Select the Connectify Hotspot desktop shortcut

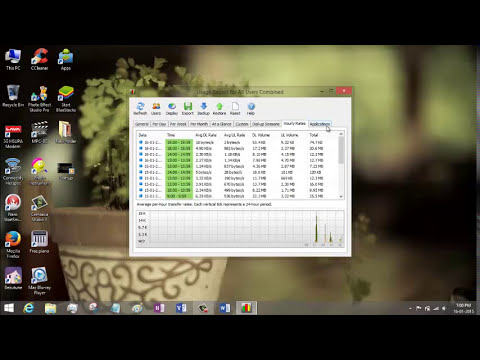(x=13, y=172)
